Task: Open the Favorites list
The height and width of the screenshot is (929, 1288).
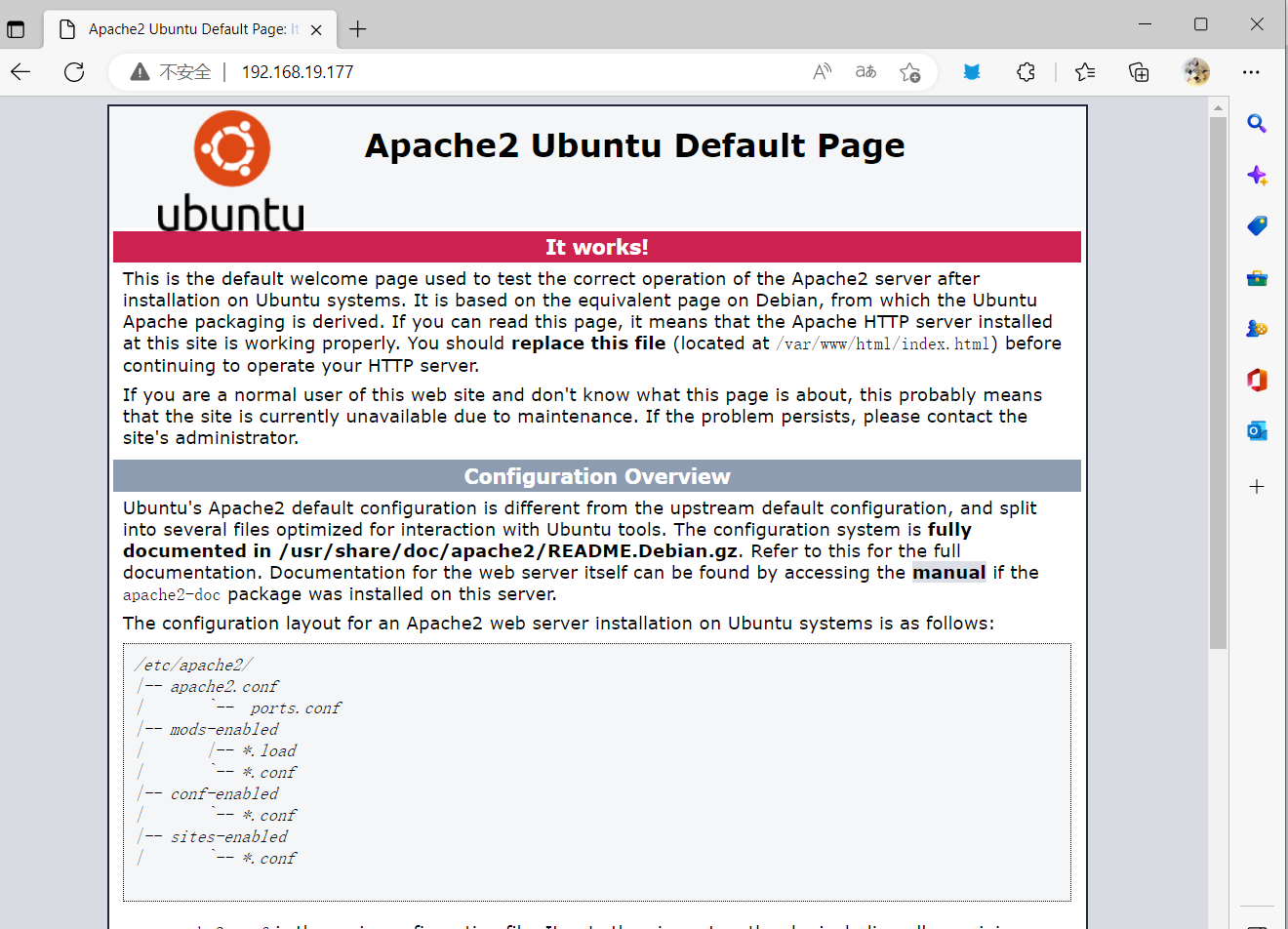Action: 1085,72
